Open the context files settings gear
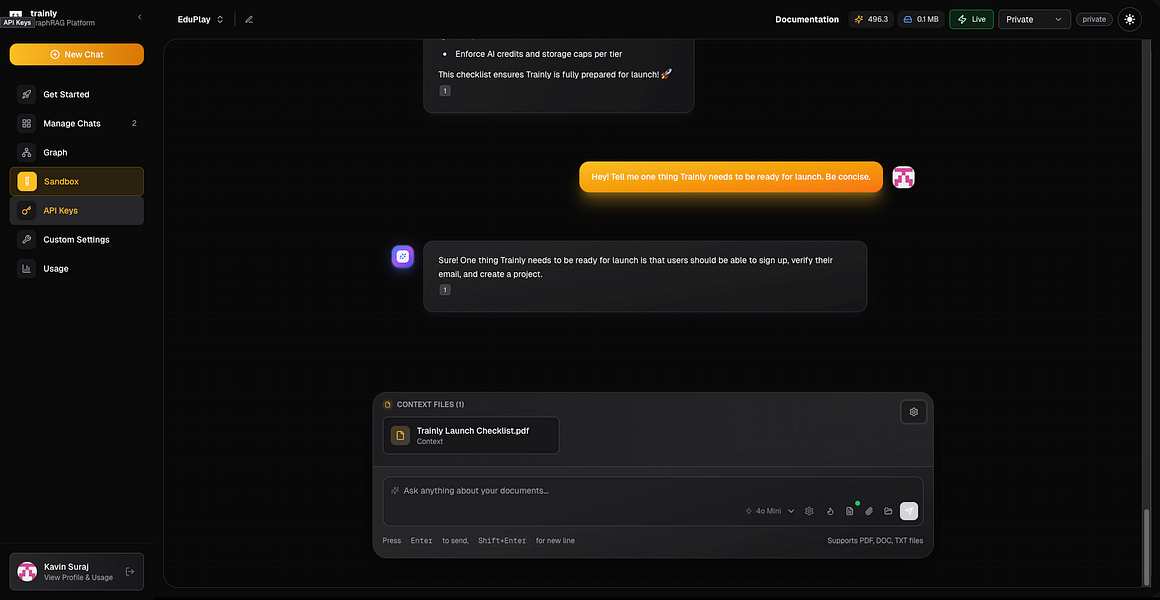The image size is (1160, 600). [x=914, y=412]
